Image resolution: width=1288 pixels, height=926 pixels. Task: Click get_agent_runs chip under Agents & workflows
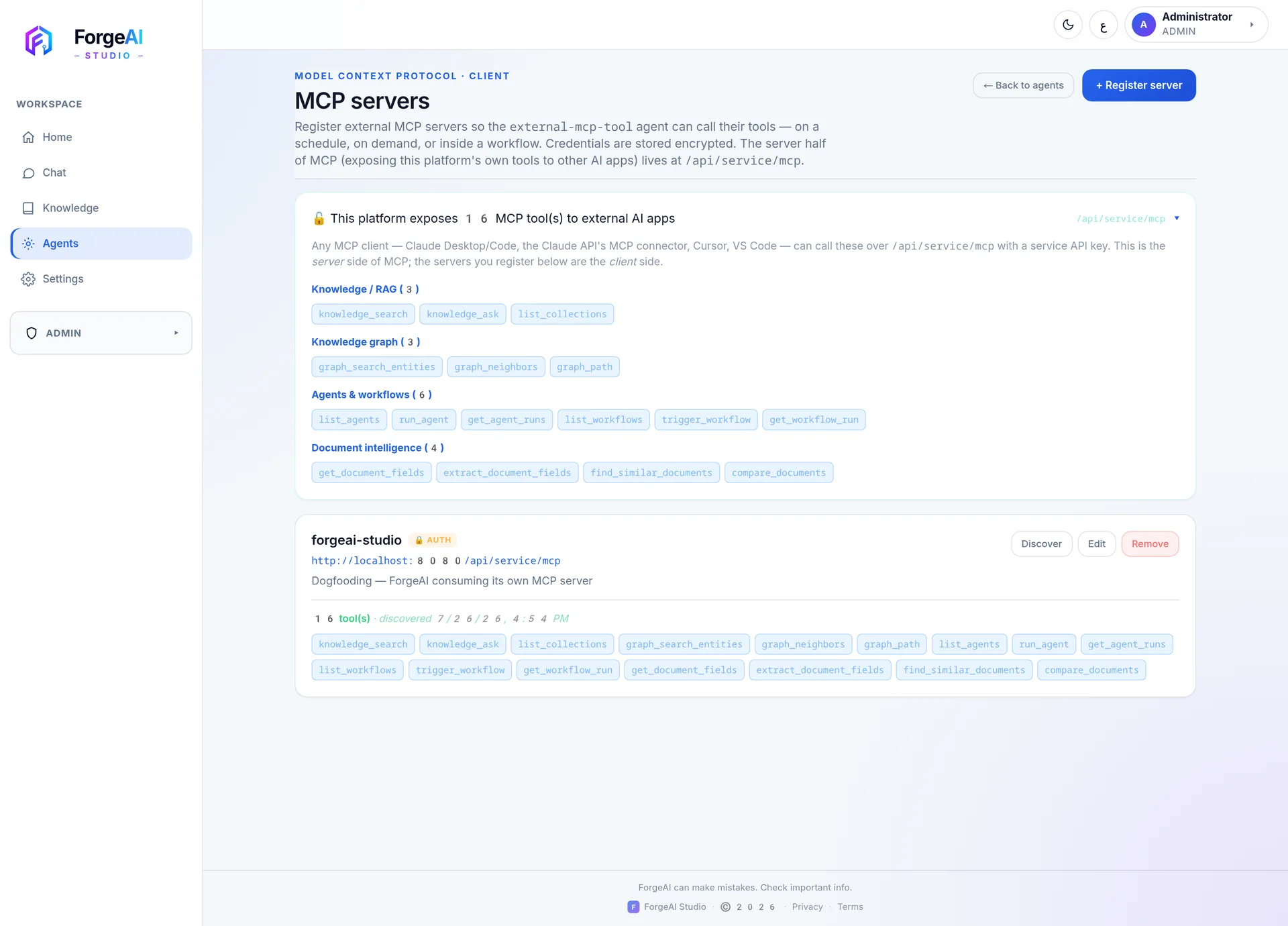[506, 420]
